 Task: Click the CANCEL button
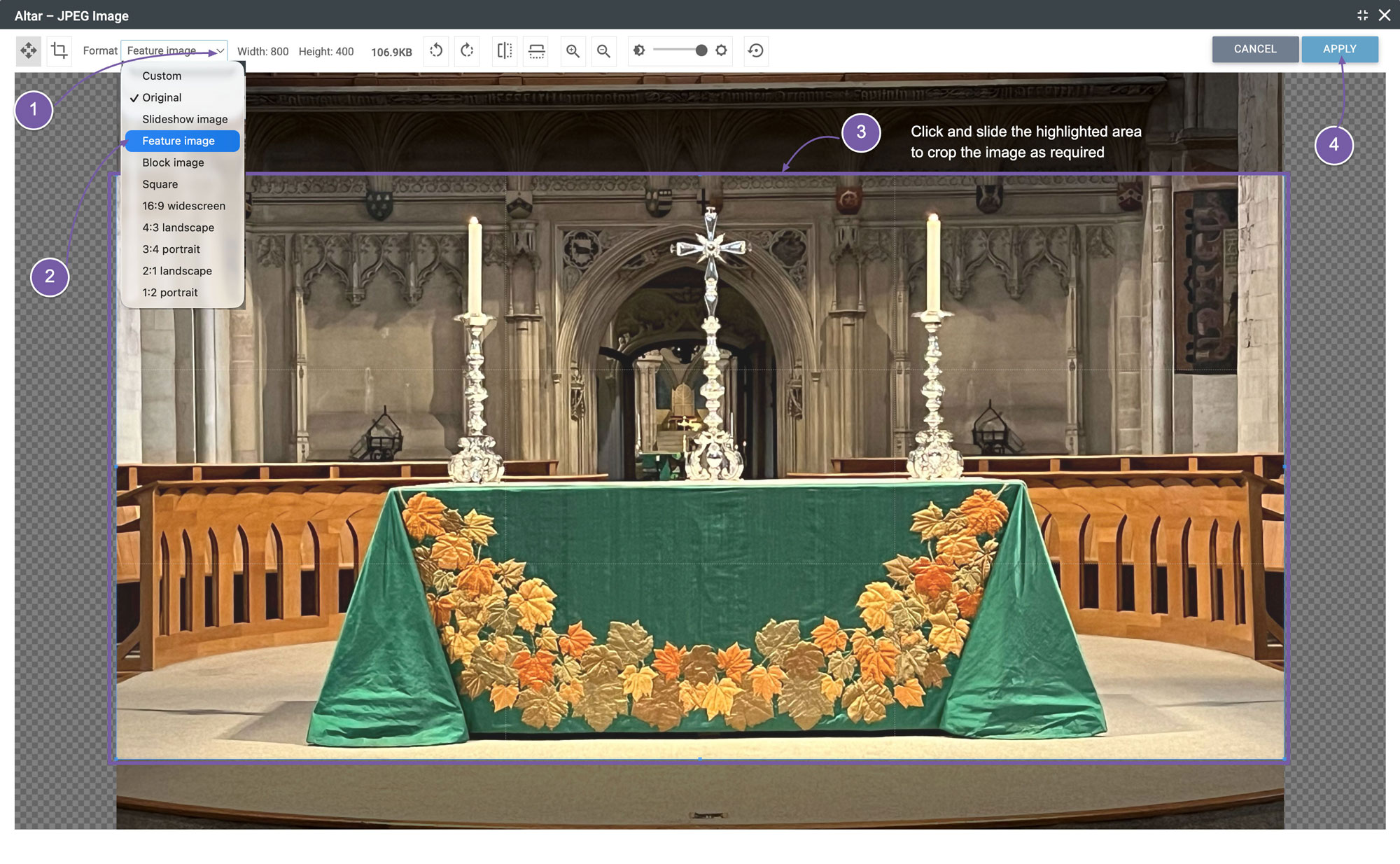[x=1255, y=49]
